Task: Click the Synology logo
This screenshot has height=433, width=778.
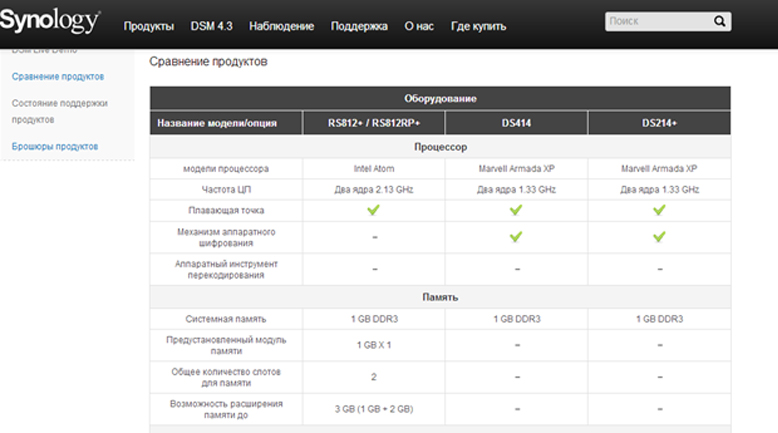Action: tap(50, 21)
